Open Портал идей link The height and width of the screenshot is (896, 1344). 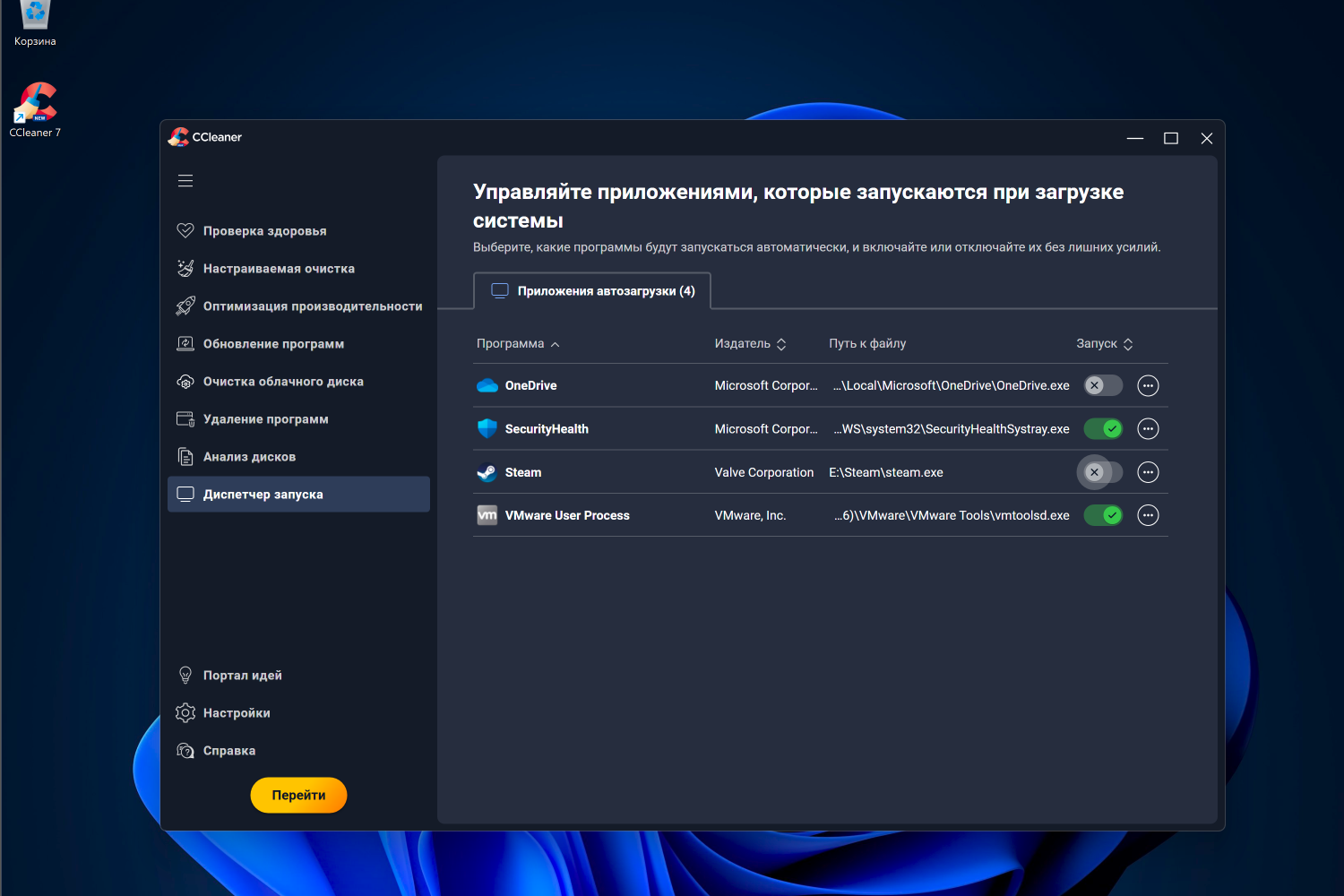298,675
